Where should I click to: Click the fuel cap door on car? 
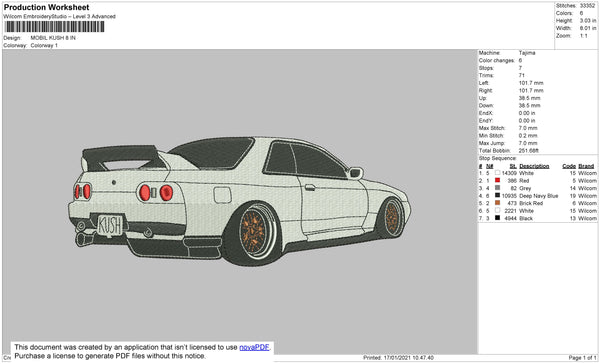point(222,195)
